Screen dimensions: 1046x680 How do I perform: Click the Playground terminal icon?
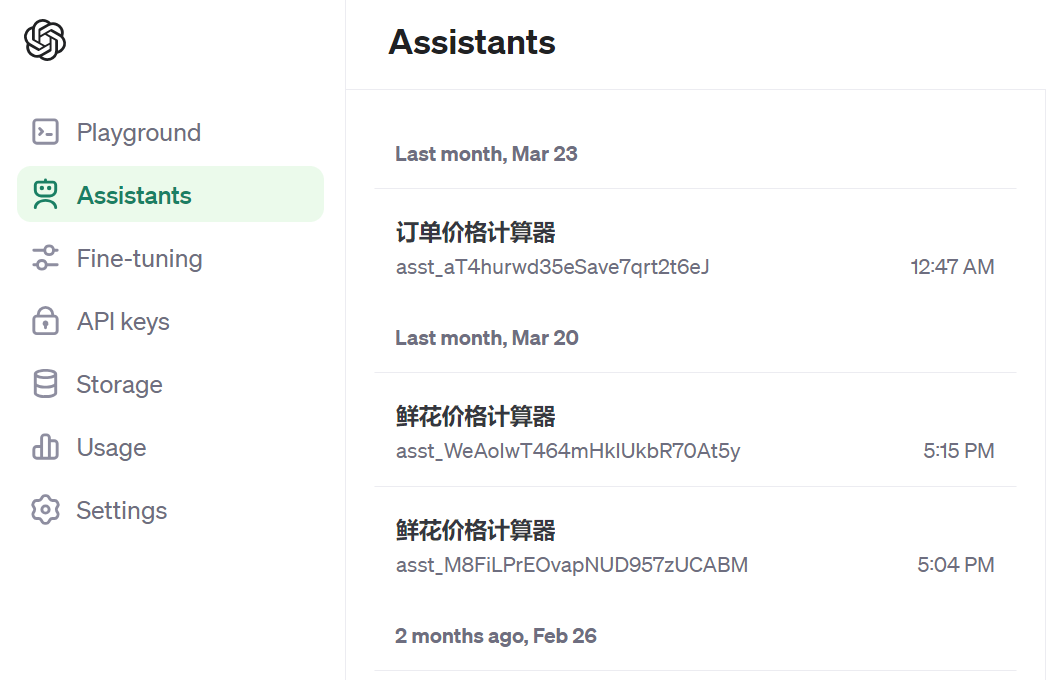pyautogui.click(x=45, y=131)
